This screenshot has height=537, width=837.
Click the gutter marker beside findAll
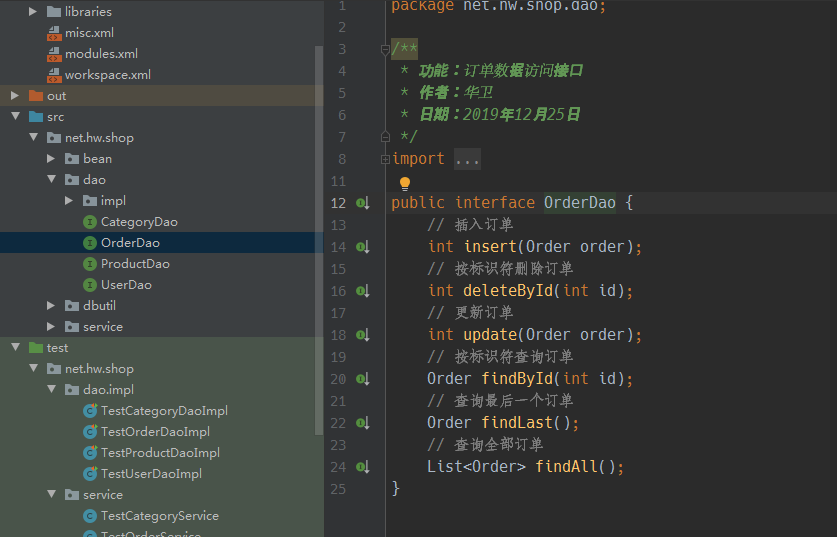[363, 467]
